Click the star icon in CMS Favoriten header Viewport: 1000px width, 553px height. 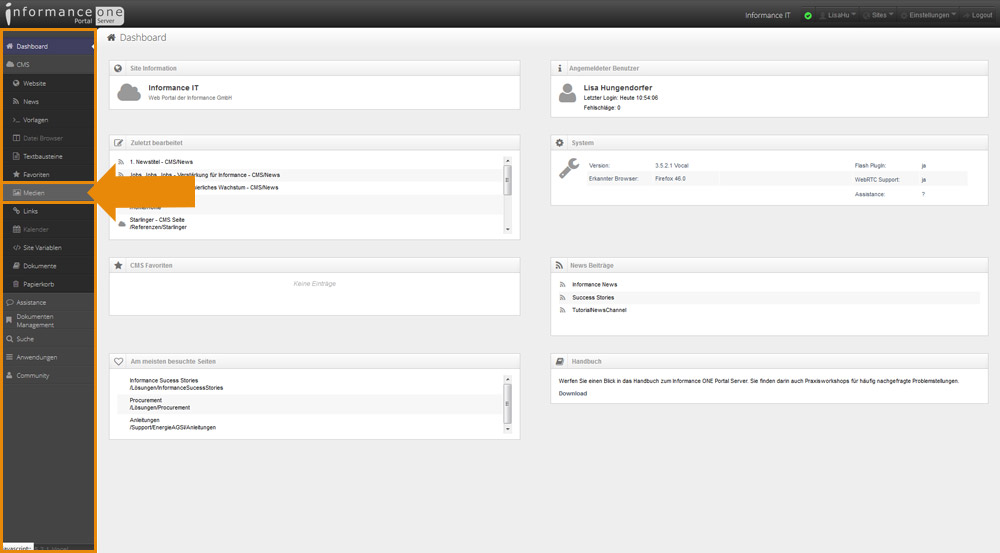point(118,265)
